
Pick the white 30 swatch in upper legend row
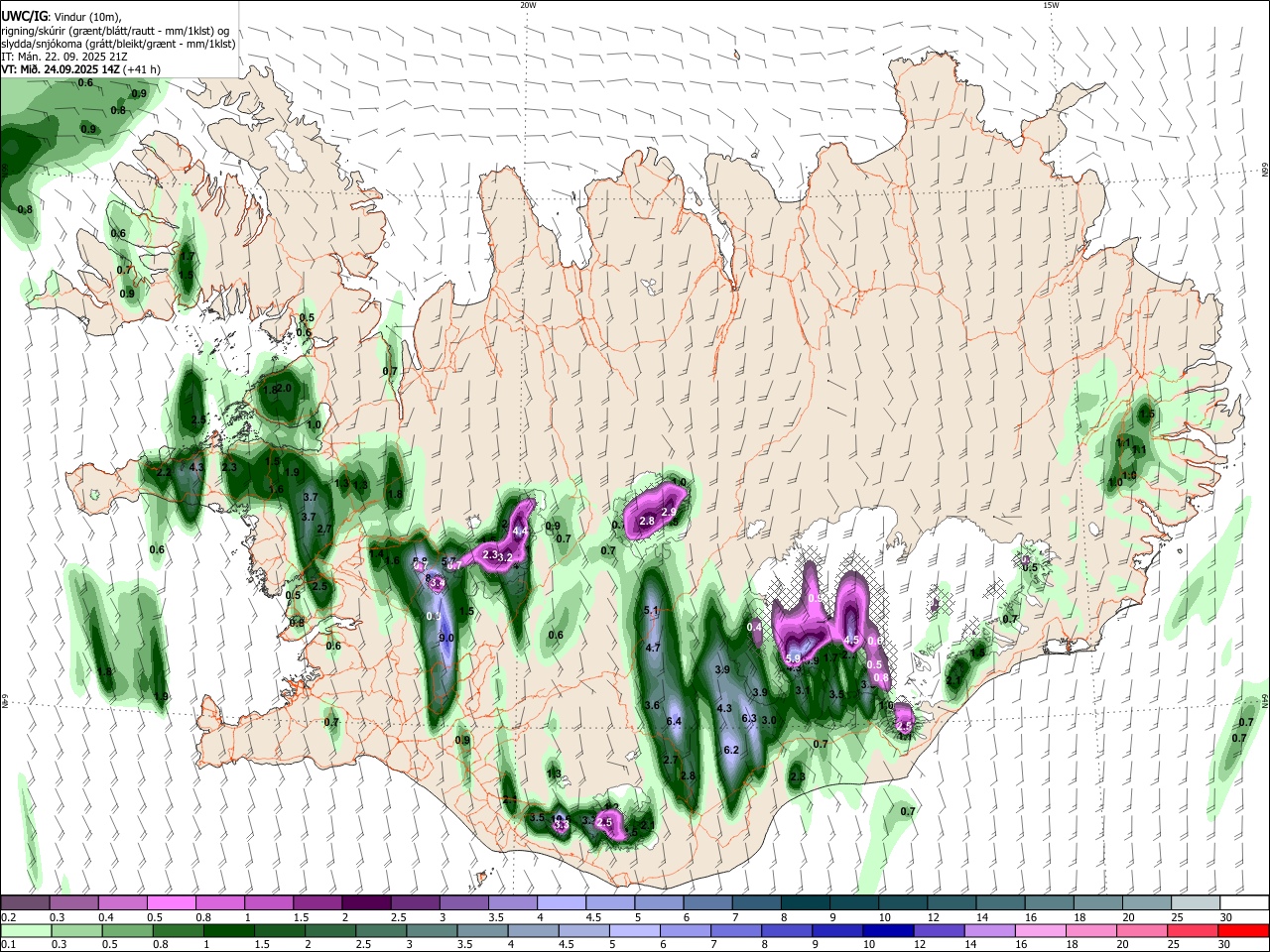tap(1243, 902)
